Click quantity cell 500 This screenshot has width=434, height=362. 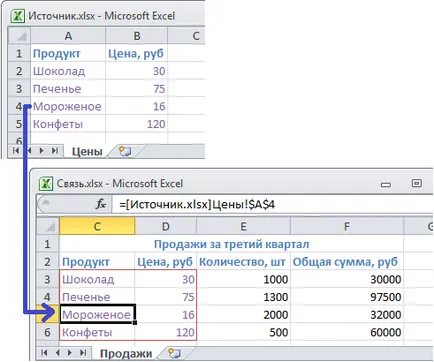click(x=244, y=332)
